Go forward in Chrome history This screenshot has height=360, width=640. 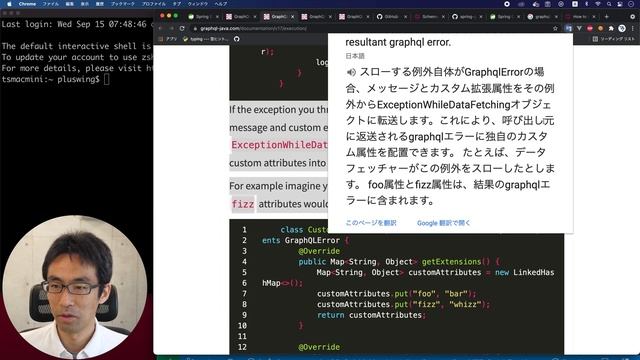tap(171, 28)
